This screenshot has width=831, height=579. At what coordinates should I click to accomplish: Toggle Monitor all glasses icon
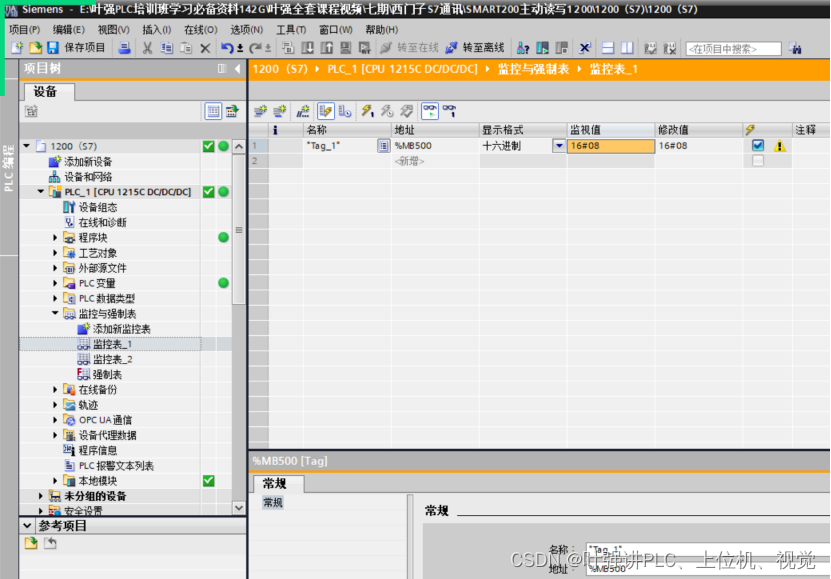click(x=430, y=111)
